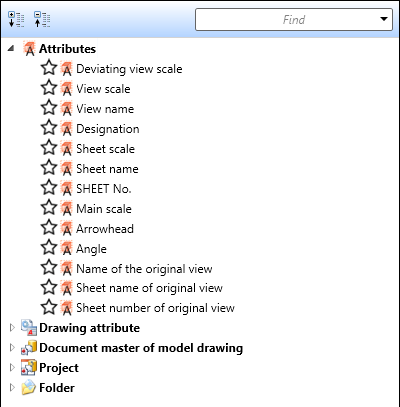The height and width of the screenshot is (407, 400).
Task: Click the Expand all tree icon
Action: click(x=16, y=19)
